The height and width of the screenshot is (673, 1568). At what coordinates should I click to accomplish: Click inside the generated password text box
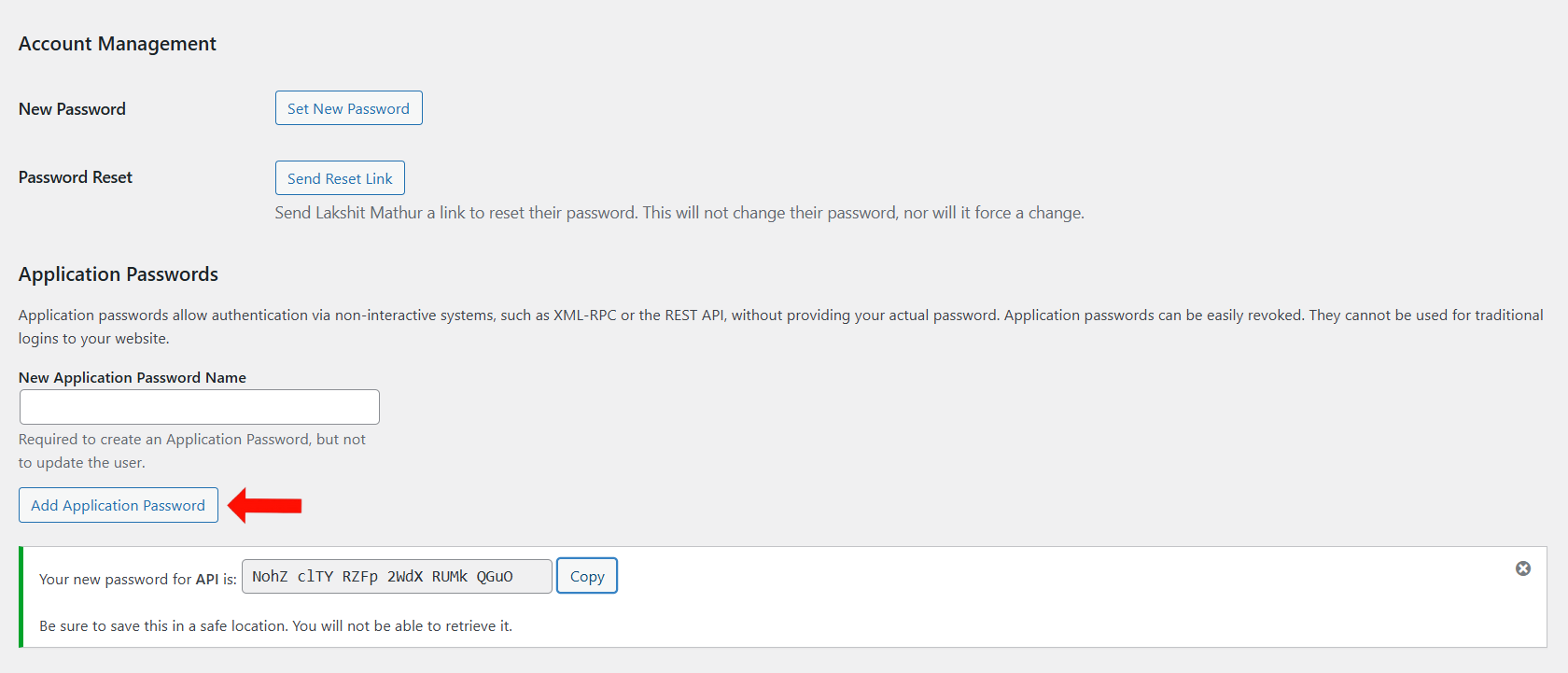(396, 577)
